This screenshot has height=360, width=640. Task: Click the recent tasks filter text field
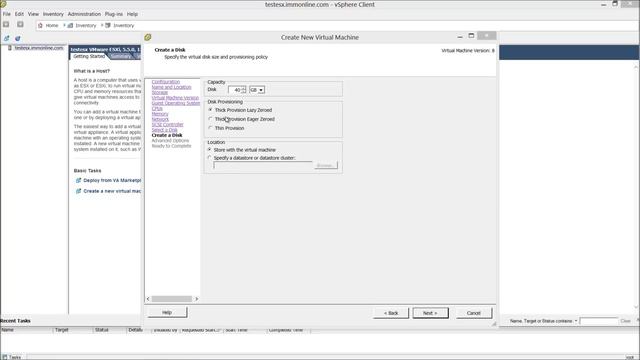[x=599, y=321]
